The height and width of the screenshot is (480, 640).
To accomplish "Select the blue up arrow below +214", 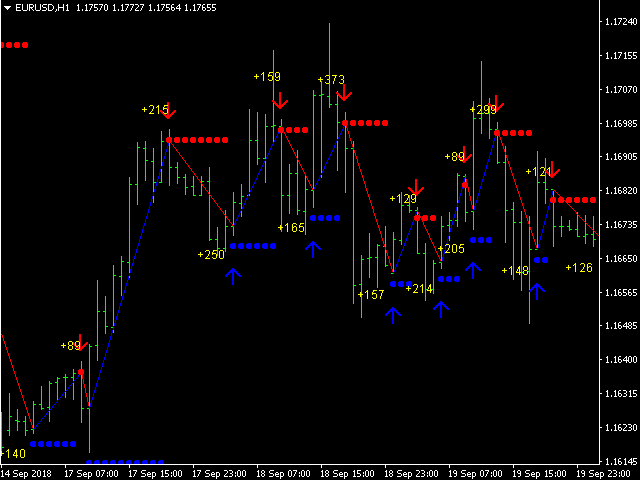I will [x=441, y=309].
